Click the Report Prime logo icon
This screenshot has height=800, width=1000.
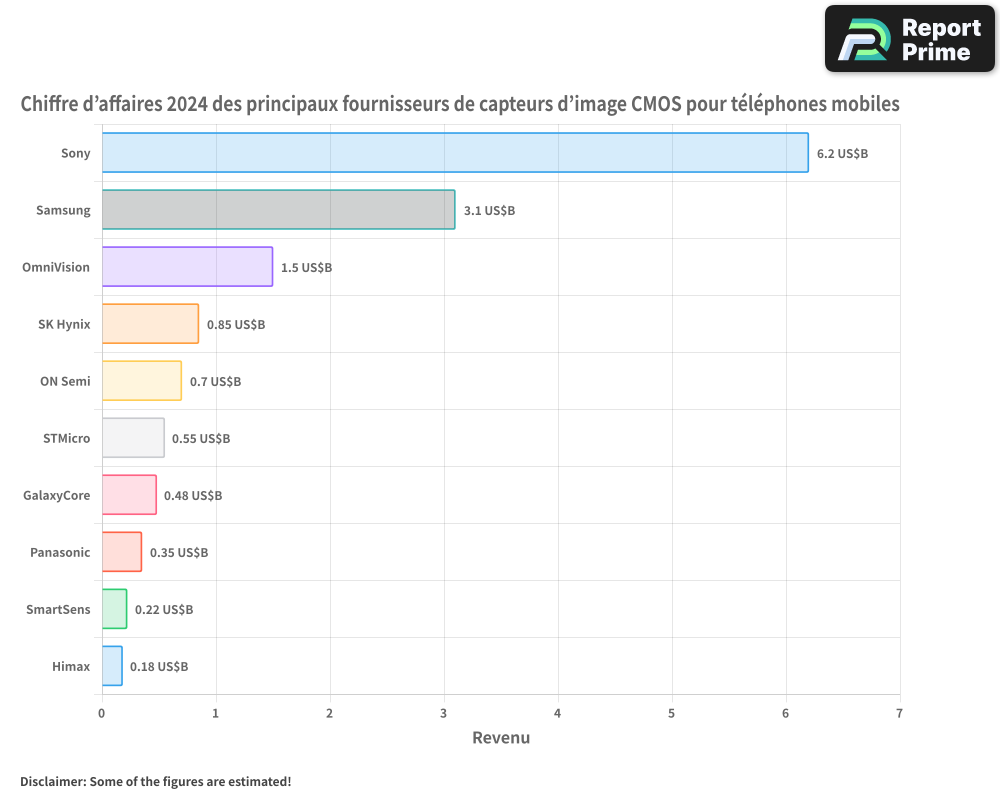tap(861, 40)
